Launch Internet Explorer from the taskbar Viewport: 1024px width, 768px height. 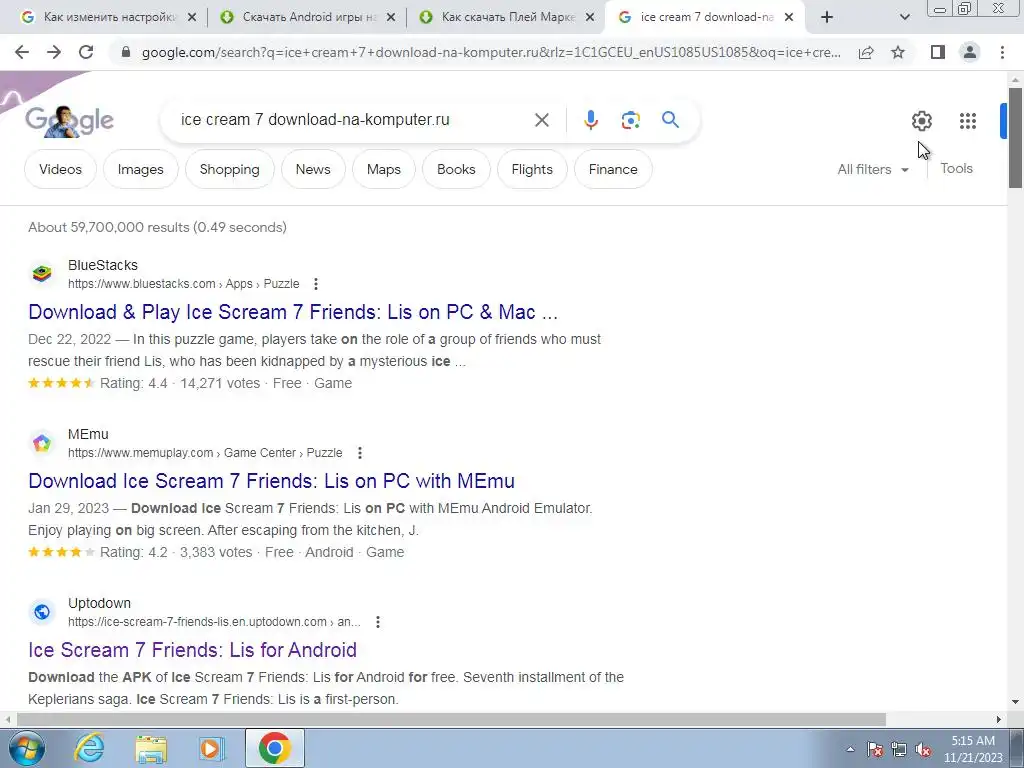pyautogui.click(x=89, y=748)
